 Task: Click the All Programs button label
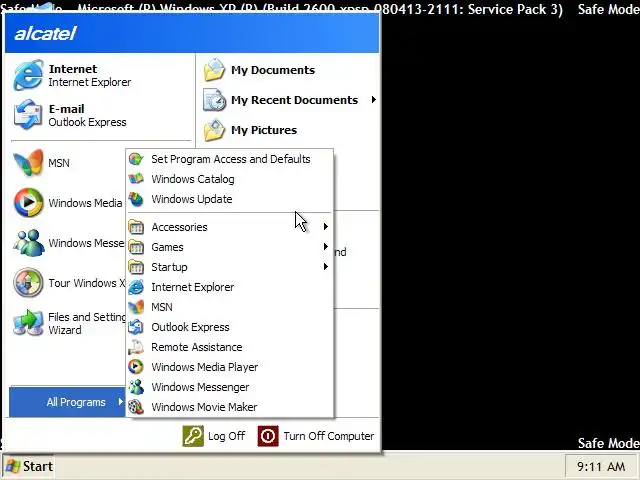point(76,402)
